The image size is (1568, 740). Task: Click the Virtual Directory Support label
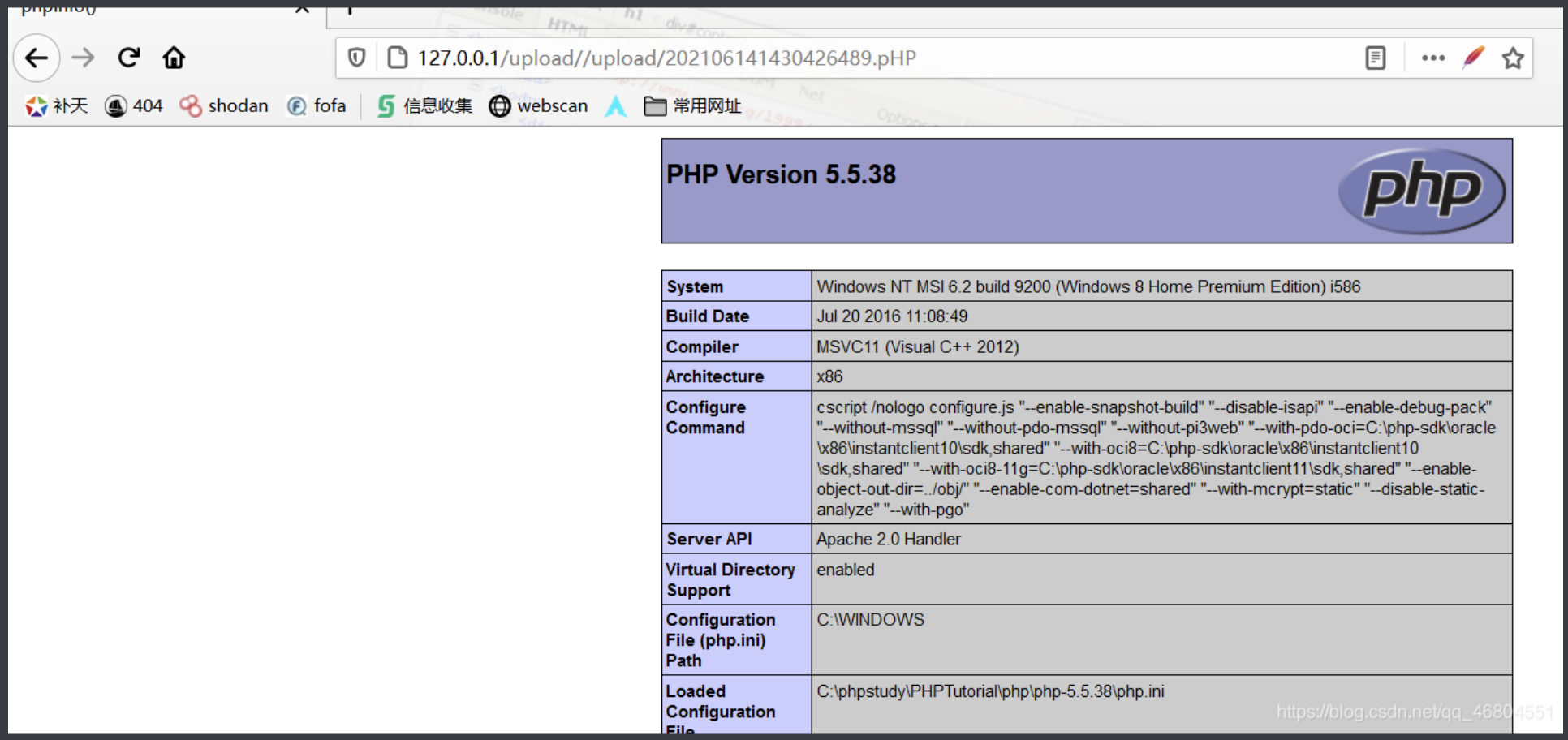pyautogui.click(x=730, y=580)
